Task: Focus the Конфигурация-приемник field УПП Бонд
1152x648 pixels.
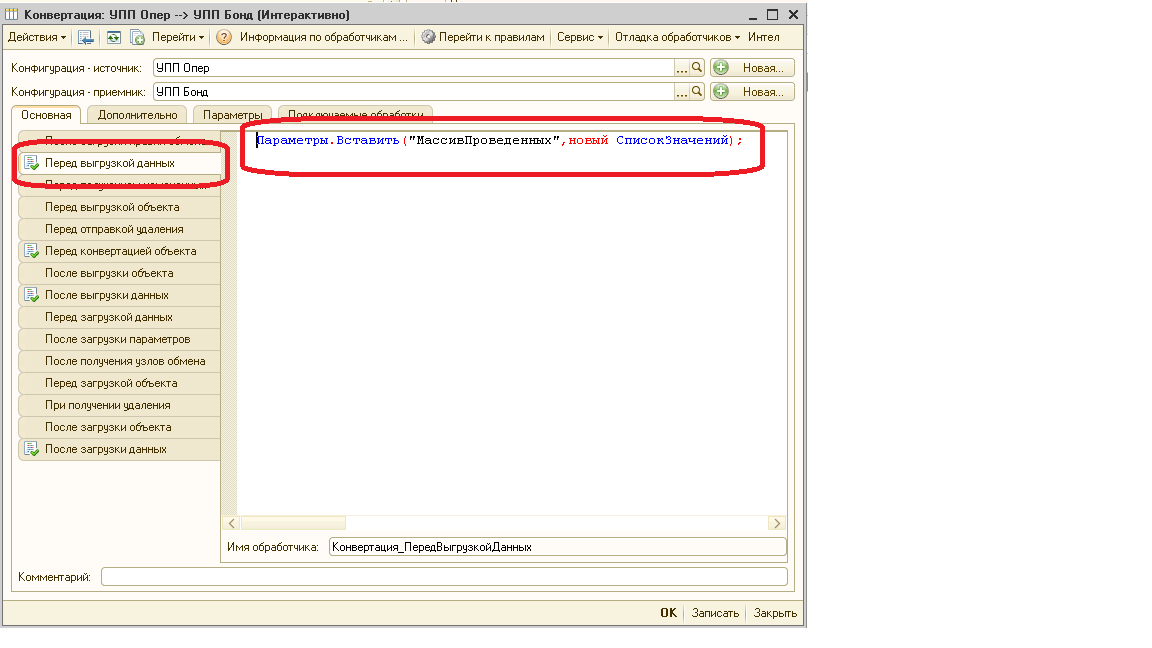Action: [x=414, y=92]
